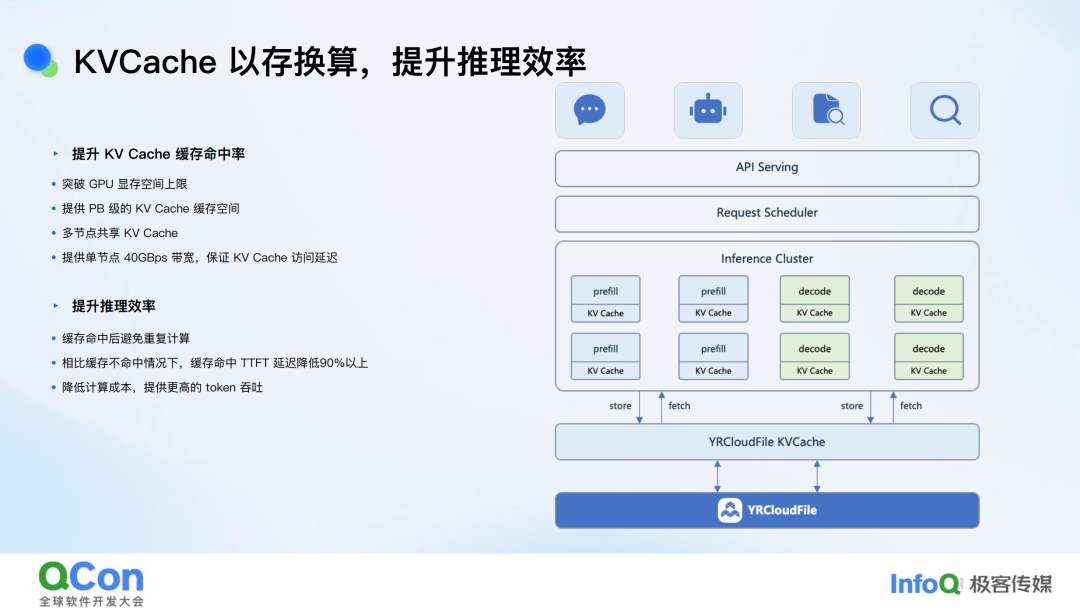The width and height of the screenshot is (1080, 614).
Task: Click the blue YRCloudFile bar
Action: [767, 510]
